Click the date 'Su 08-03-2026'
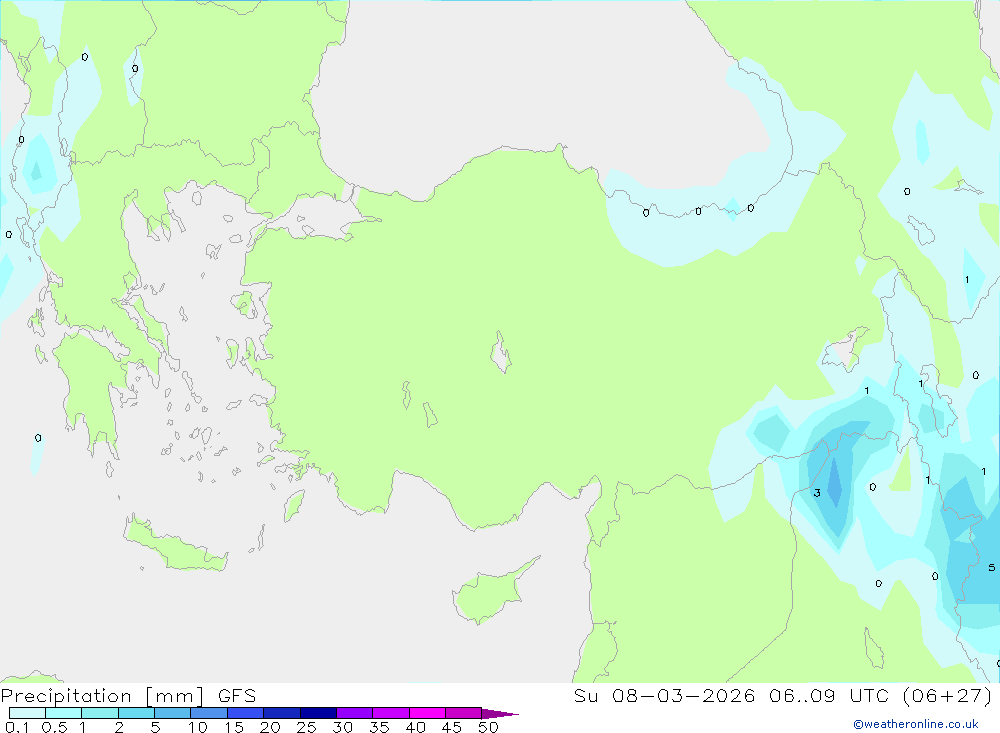 [664, 696]
